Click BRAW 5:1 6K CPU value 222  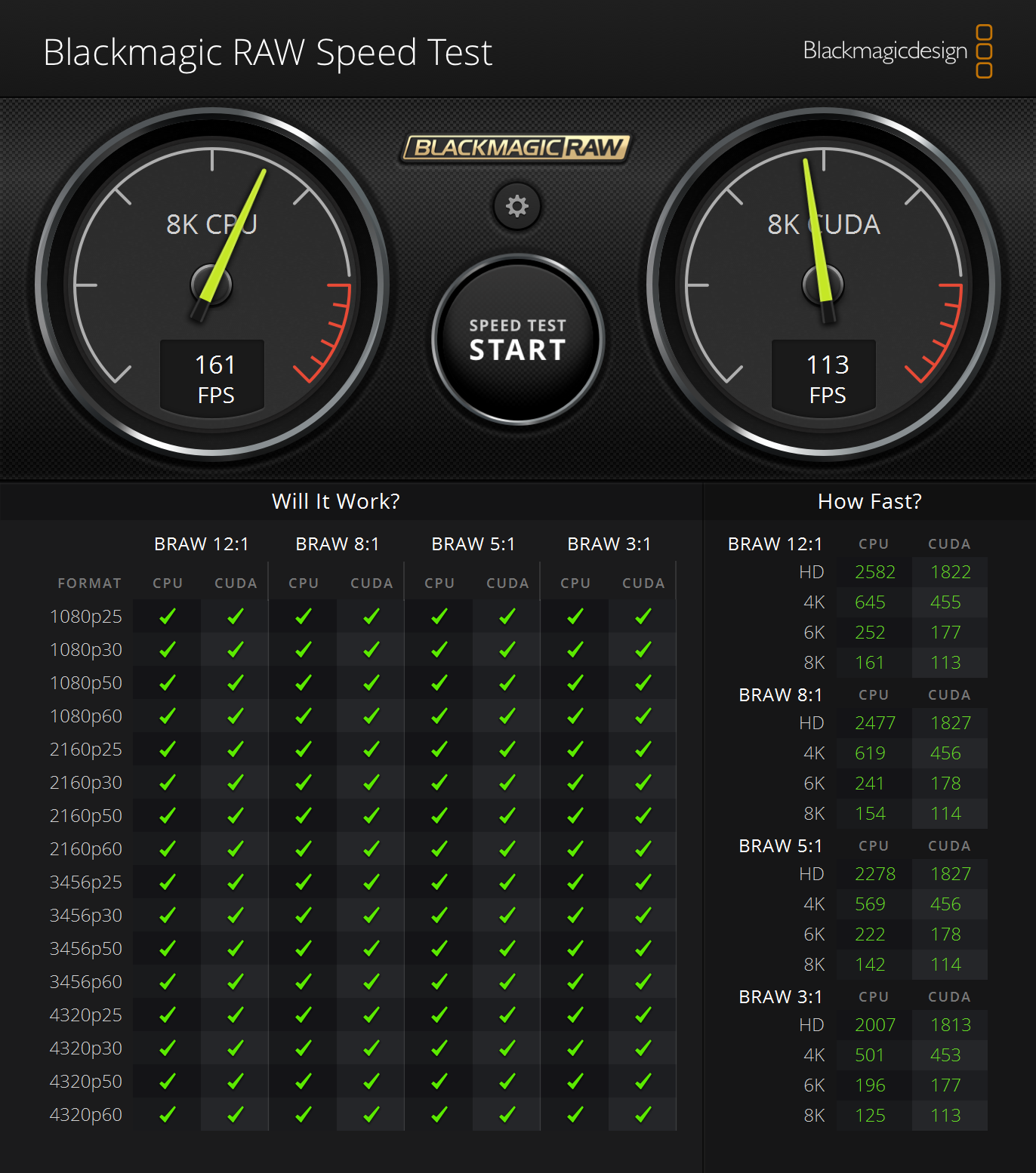pyautogui.click(x=870, y=934)
